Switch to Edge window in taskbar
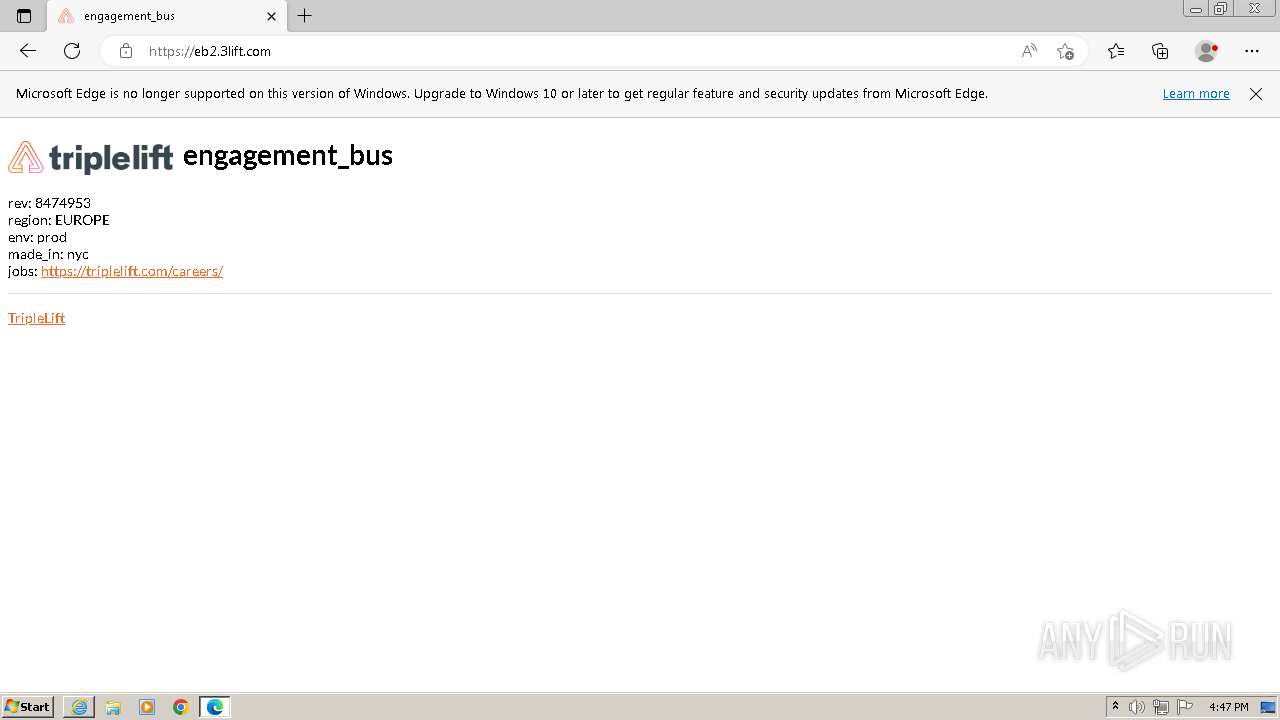The width and height of the screenshot is (1280, 720). [215, 707]
